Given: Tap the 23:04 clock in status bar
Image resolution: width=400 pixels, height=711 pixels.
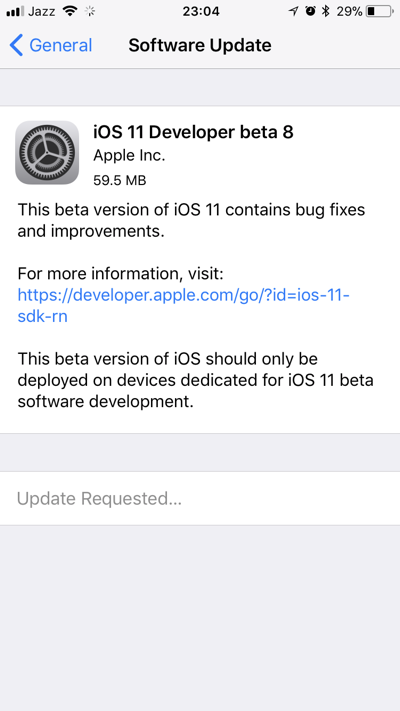Looking at the screenshot, I should (201, 11).
